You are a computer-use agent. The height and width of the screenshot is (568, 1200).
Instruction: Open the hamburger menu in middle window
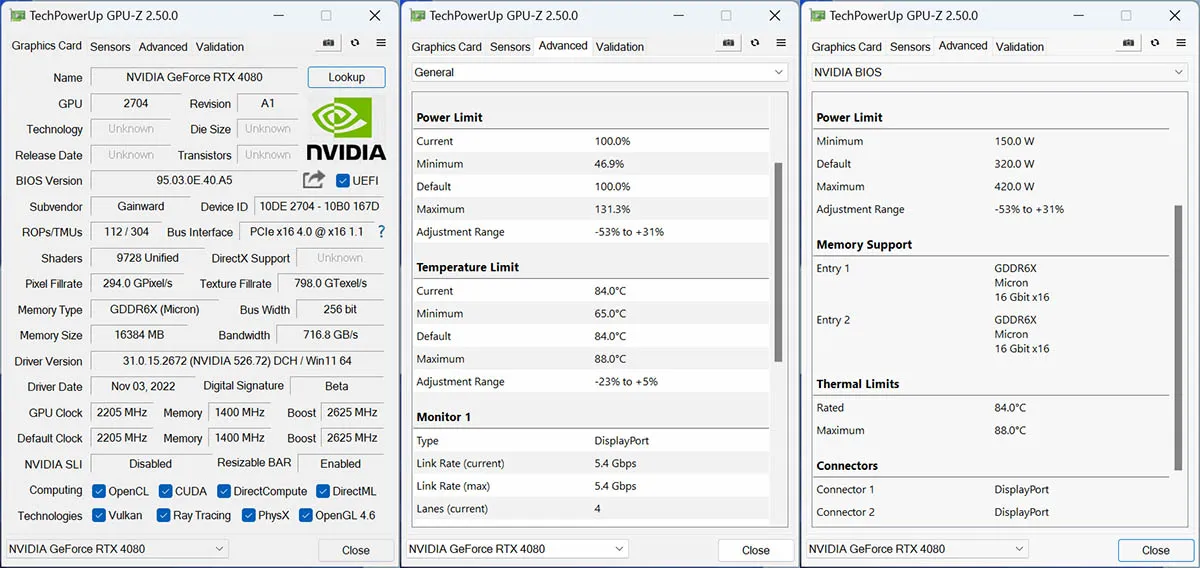pos(781,44)
